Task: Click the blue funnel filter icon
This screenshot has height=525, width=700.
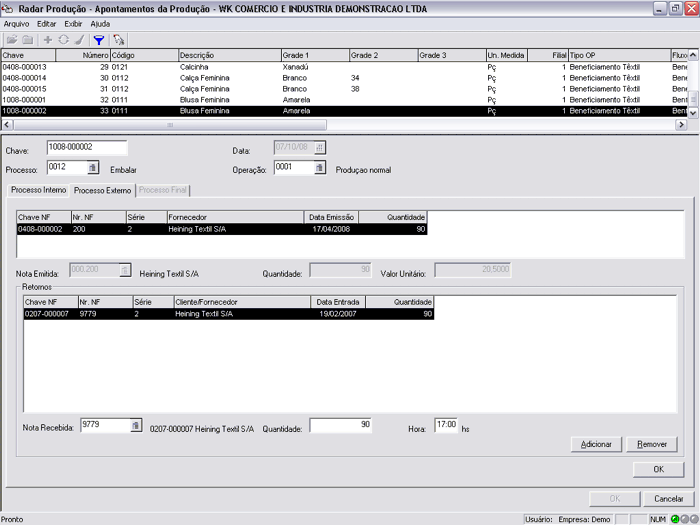Action: (98, 39)
